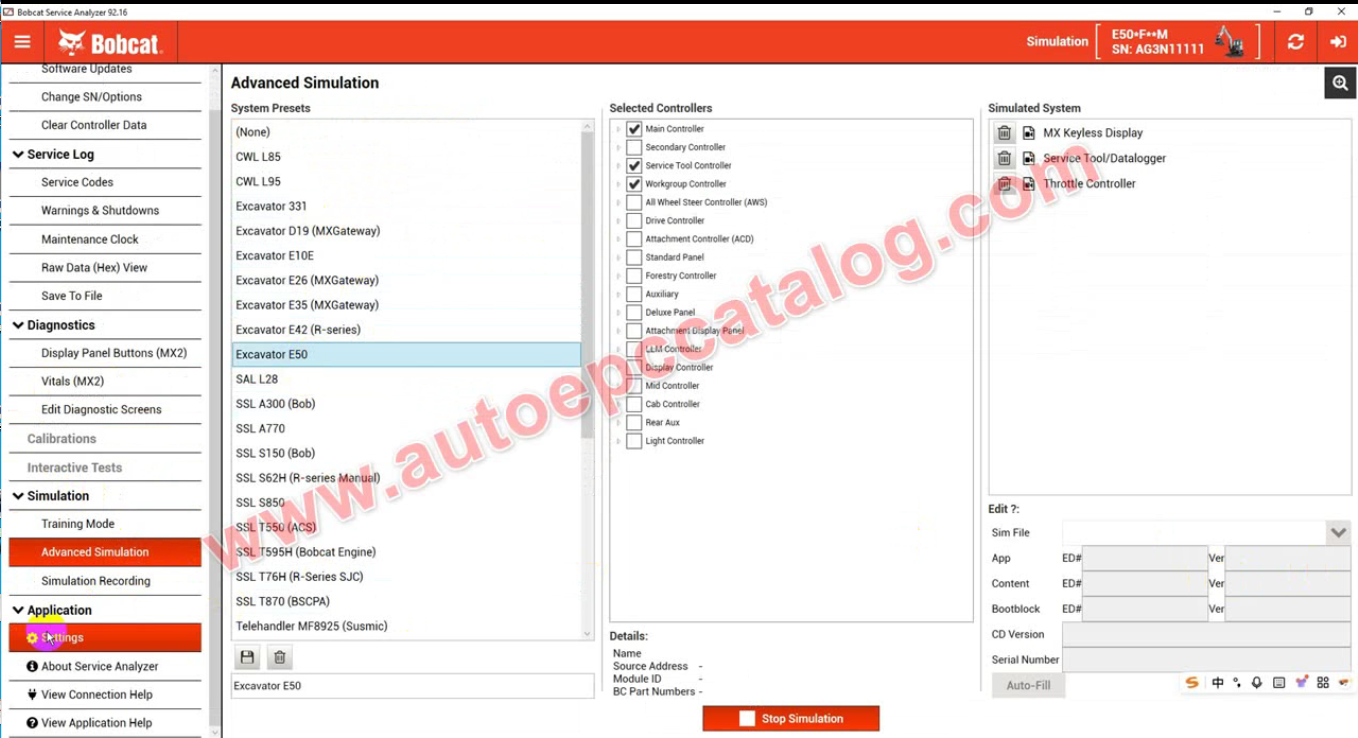Click the refresh connection icon
The width and height of the screenshot is (1358, 738).
click(x=1295, y=42)
